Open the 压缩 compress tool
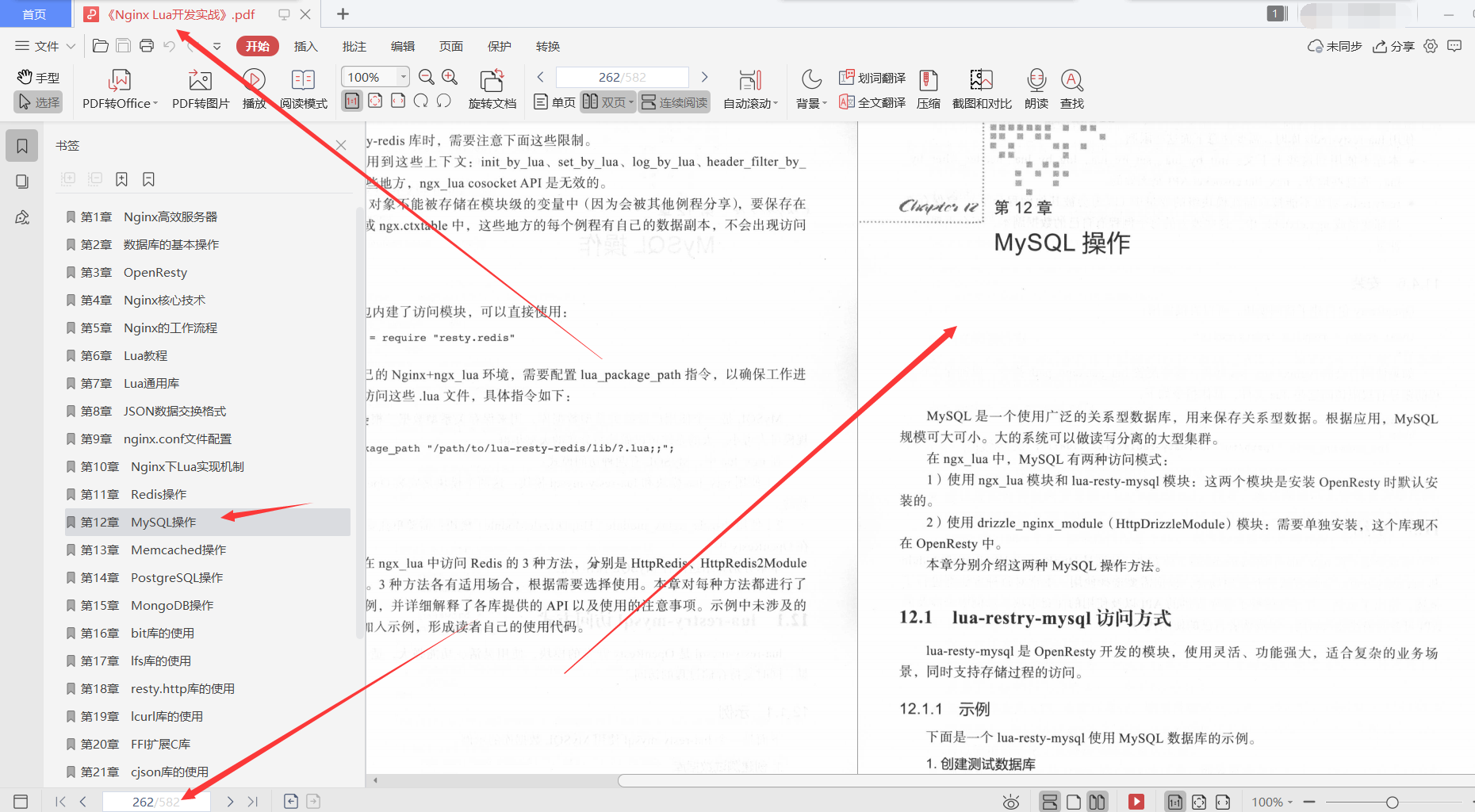 click(928, 89)
